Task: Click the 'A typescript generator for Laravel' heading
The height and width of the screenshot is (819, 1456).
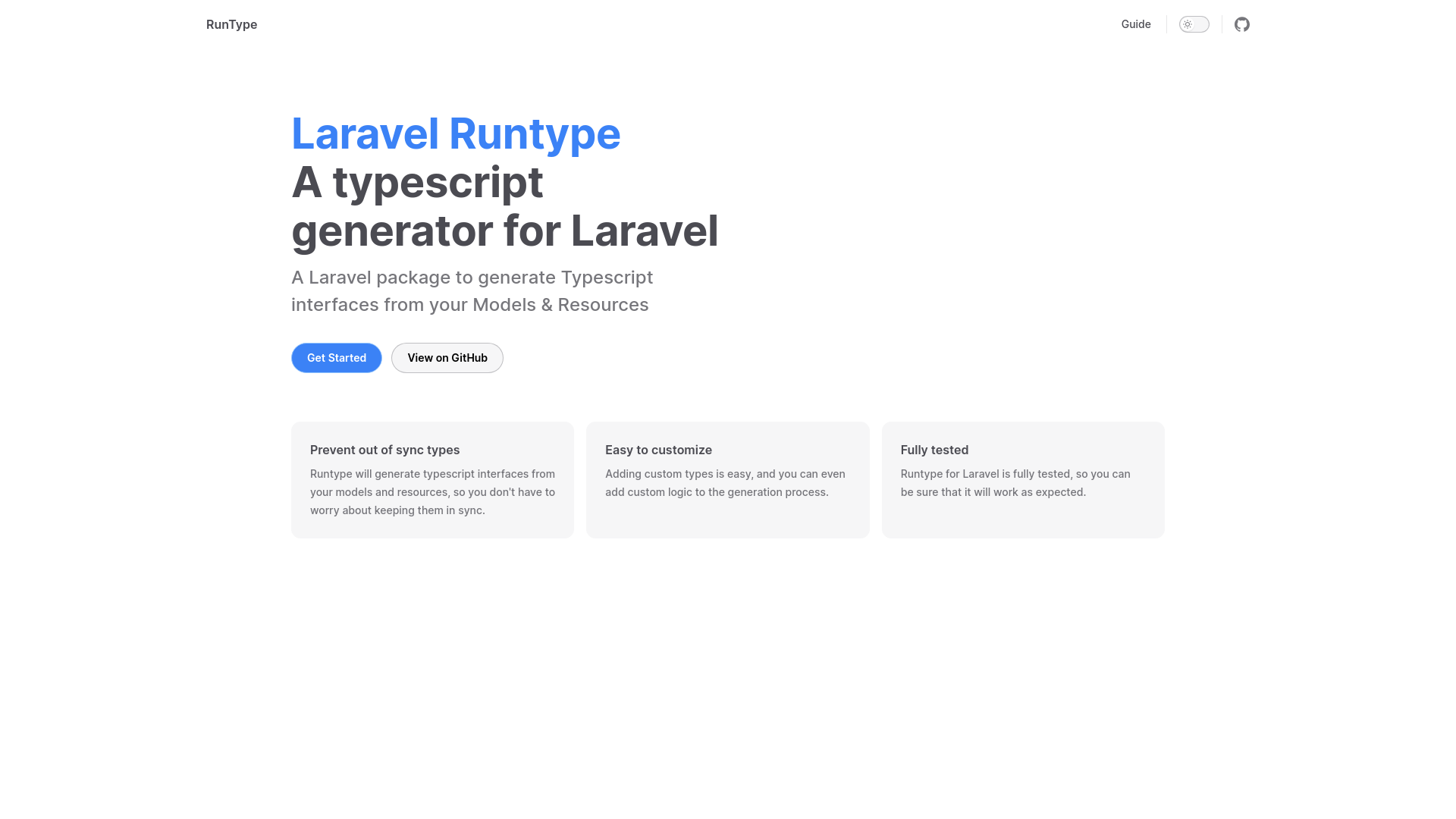Action: coord(504,206)
